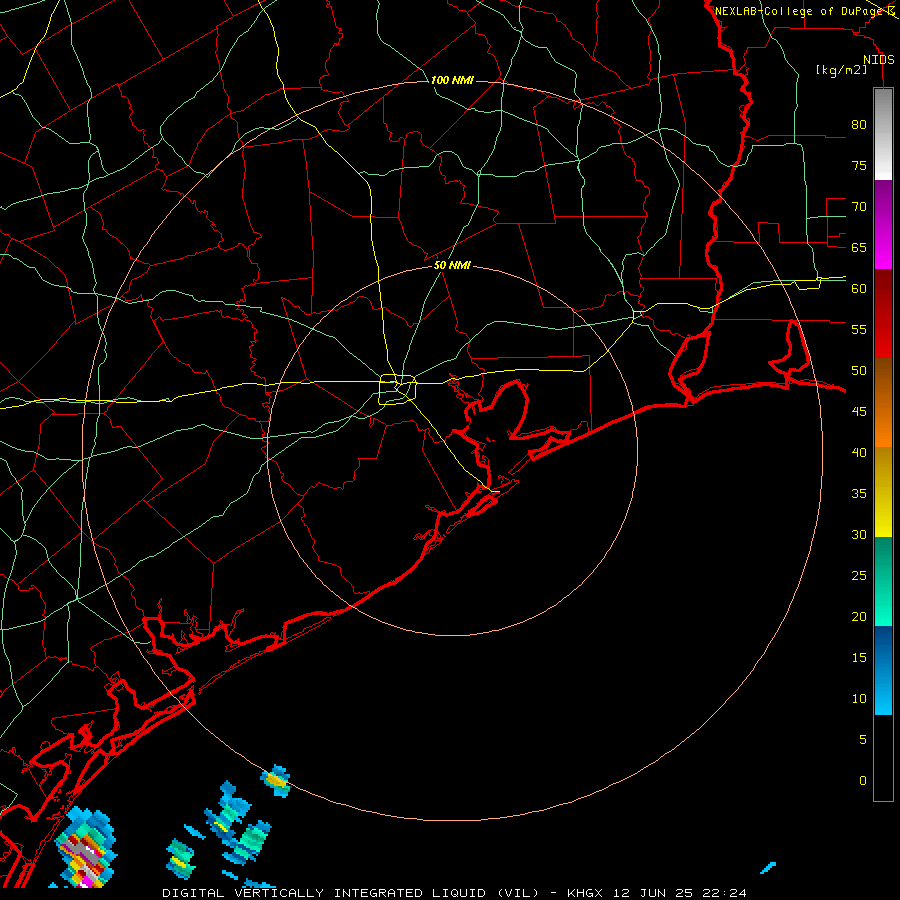Viewport: 900px width, 900px height.
Task: Pick the black segment of the color bar
Action: 883,757
